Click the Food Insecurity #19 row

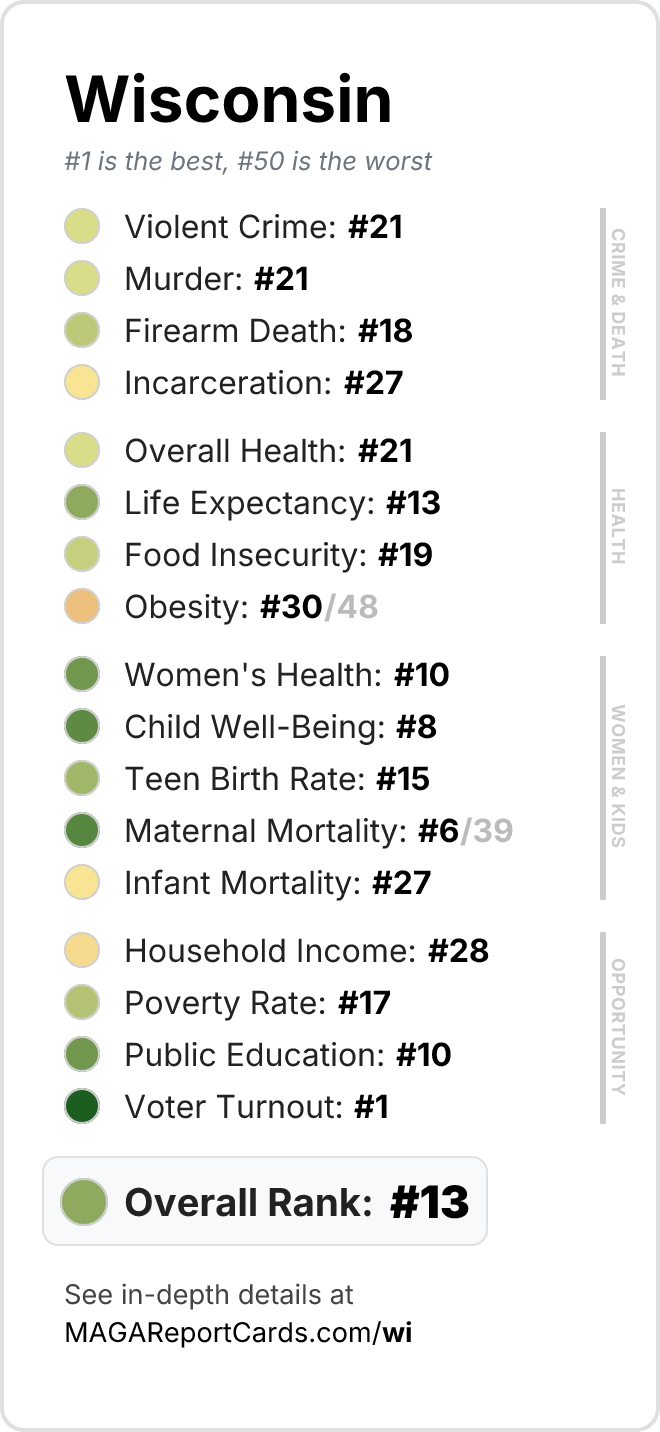click(249, 555)
